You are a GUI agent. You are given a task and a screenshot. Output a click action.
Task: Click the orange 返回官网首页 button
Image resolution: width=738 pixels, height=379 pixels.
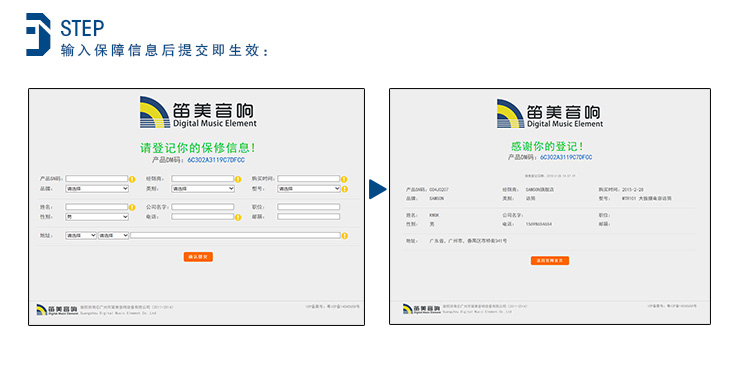point(550,260)
